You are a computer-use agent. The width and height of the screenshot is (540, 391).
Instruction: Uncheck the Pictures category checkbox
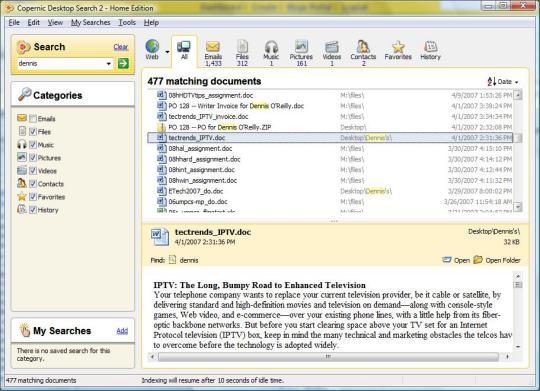click(x=33, y=158)
